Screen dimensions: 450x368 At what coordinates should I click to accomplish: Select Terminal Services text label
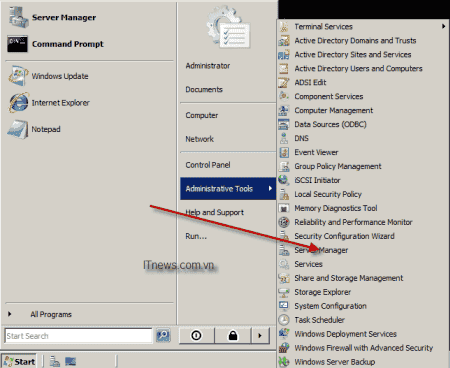[323, 27]
